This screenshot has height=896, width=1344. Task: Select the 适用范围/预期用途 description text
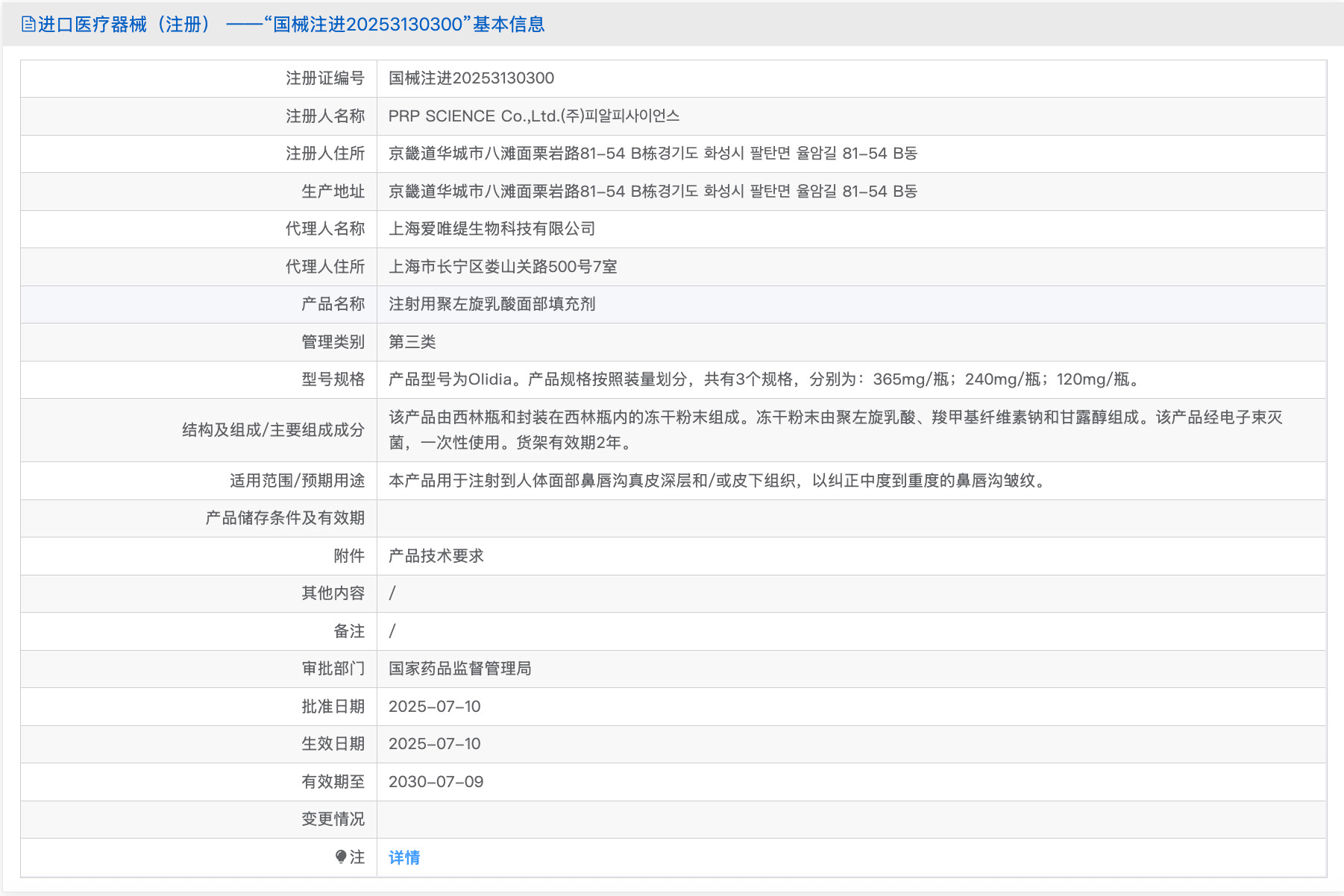click(716, 480)
